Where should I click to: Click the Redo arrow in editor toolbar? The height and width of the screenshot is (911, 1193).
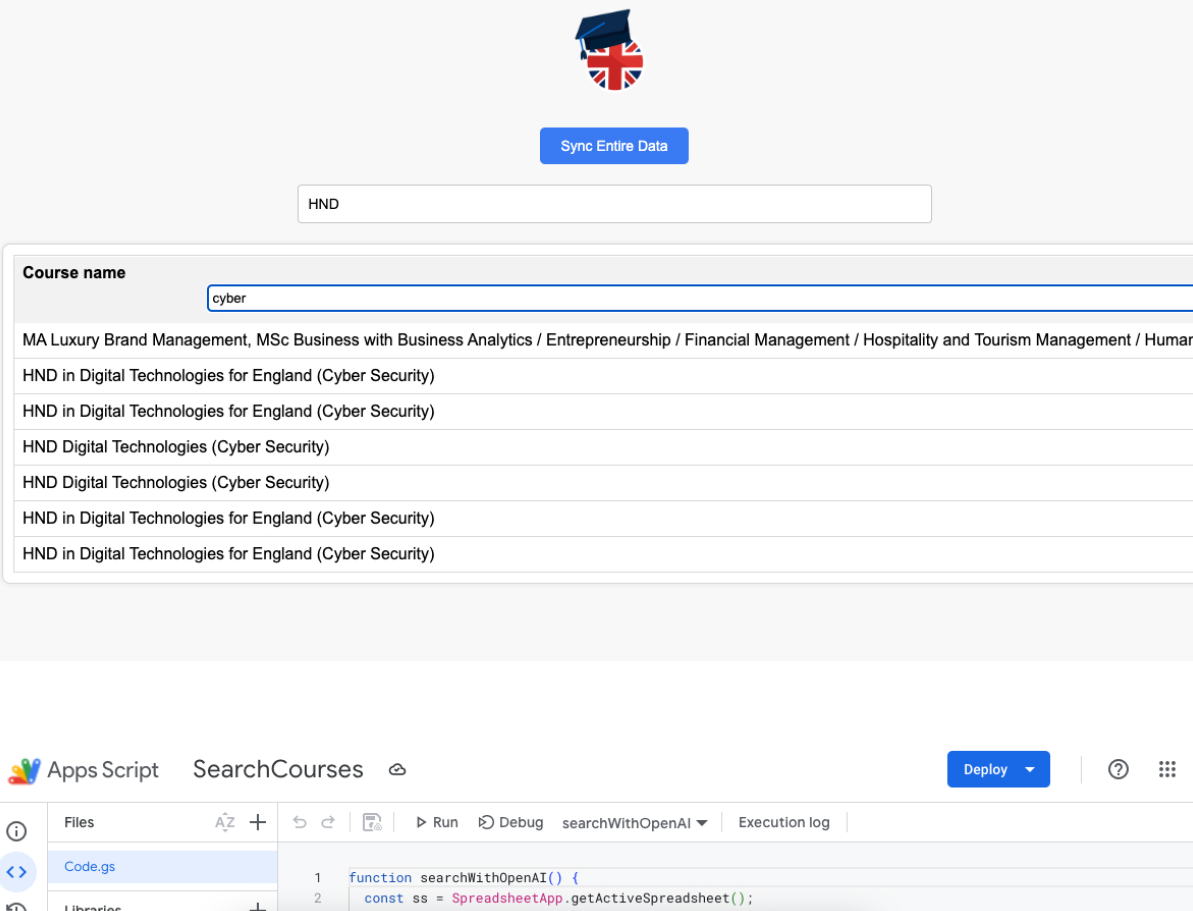click(328, 822)
